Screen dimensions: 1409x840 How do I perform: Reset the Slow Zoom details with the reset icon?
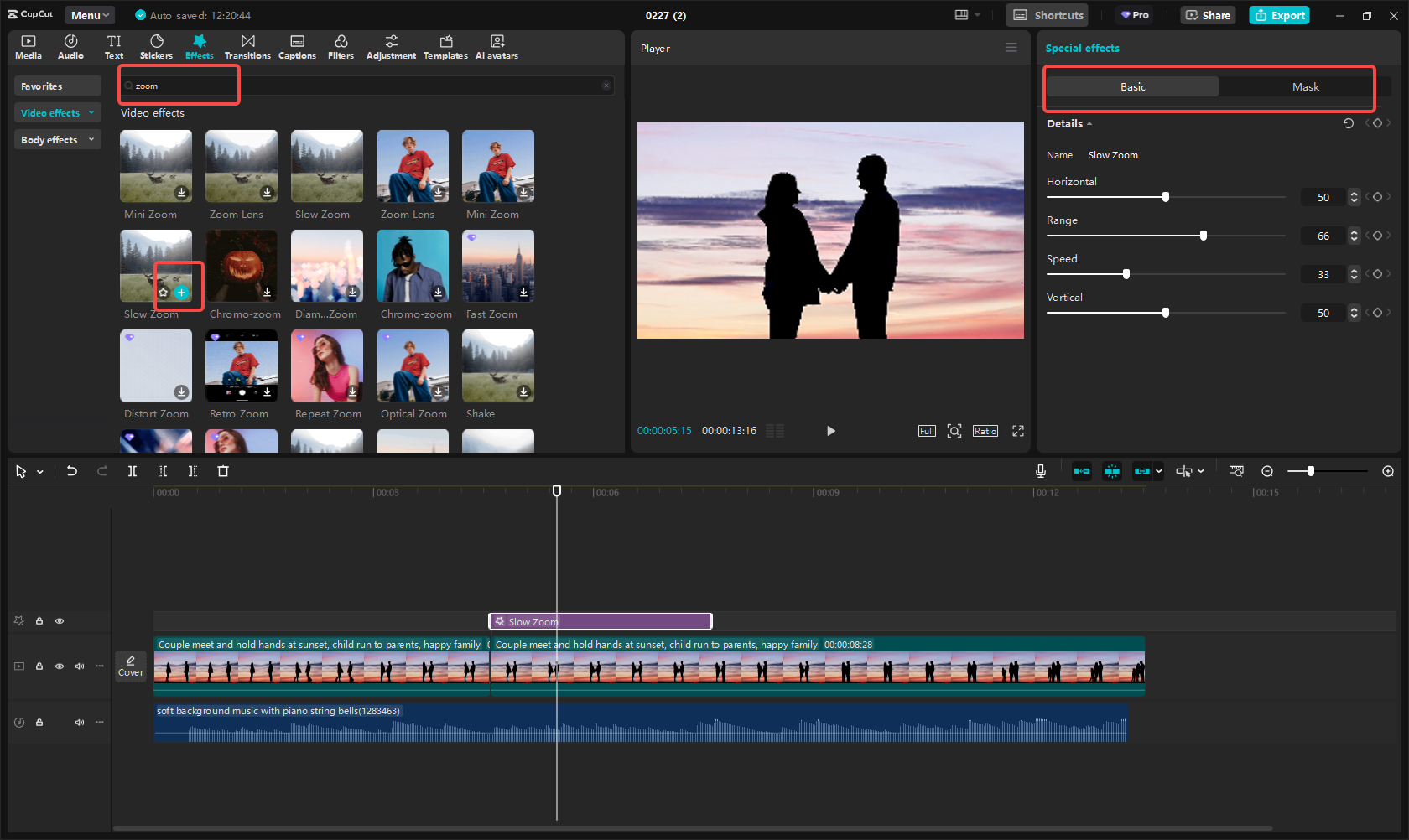[x=1349, y=123]
